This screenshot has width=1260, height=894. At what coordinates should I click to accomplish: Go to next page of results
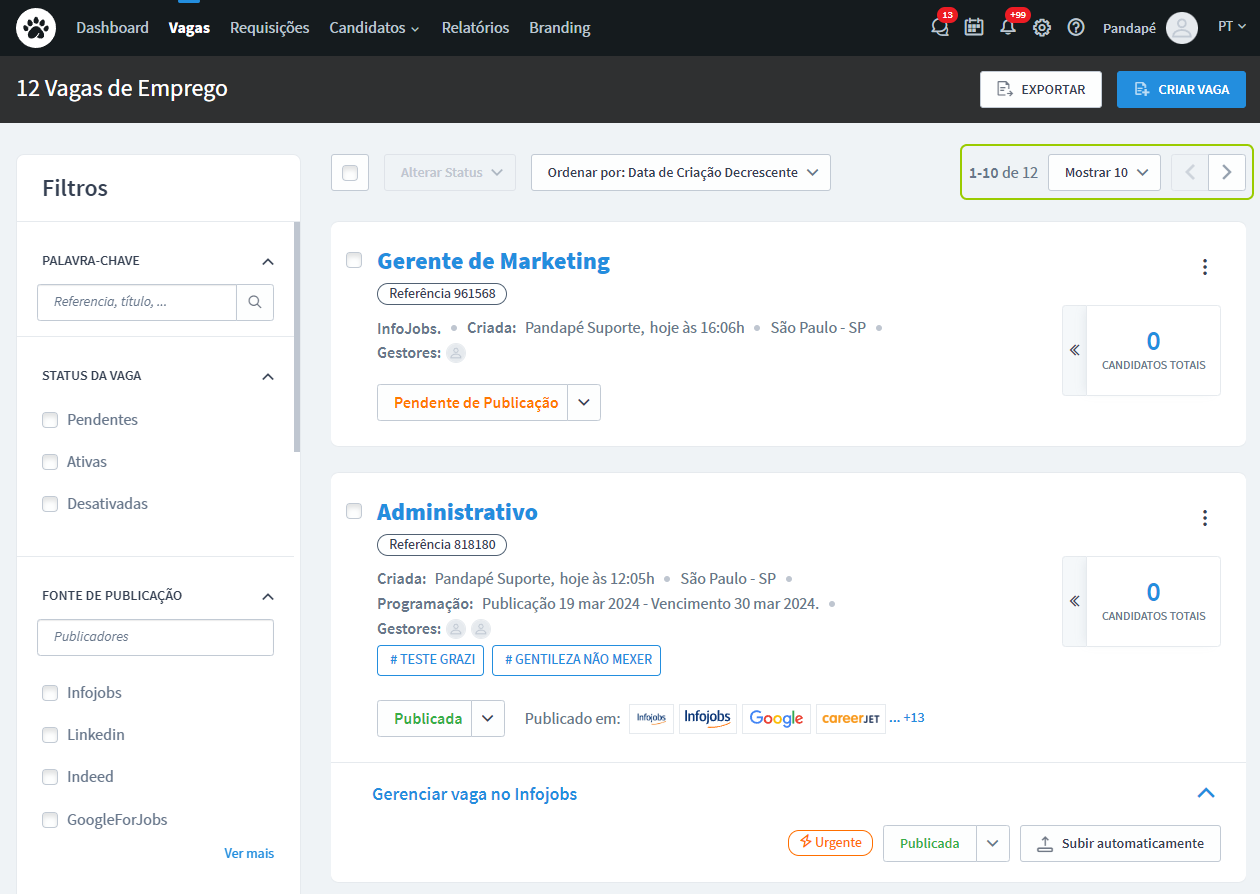pyautogui.click(x=1227, y=172)
